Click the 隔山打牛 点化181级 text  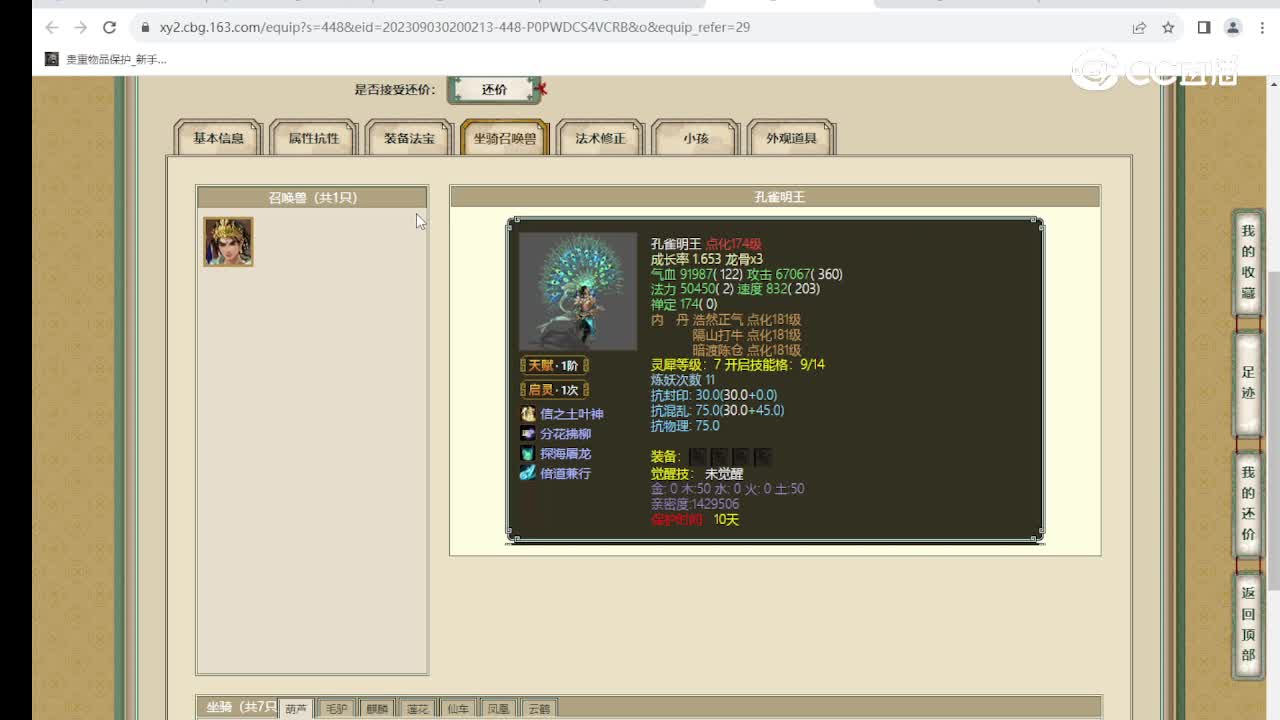747,335
